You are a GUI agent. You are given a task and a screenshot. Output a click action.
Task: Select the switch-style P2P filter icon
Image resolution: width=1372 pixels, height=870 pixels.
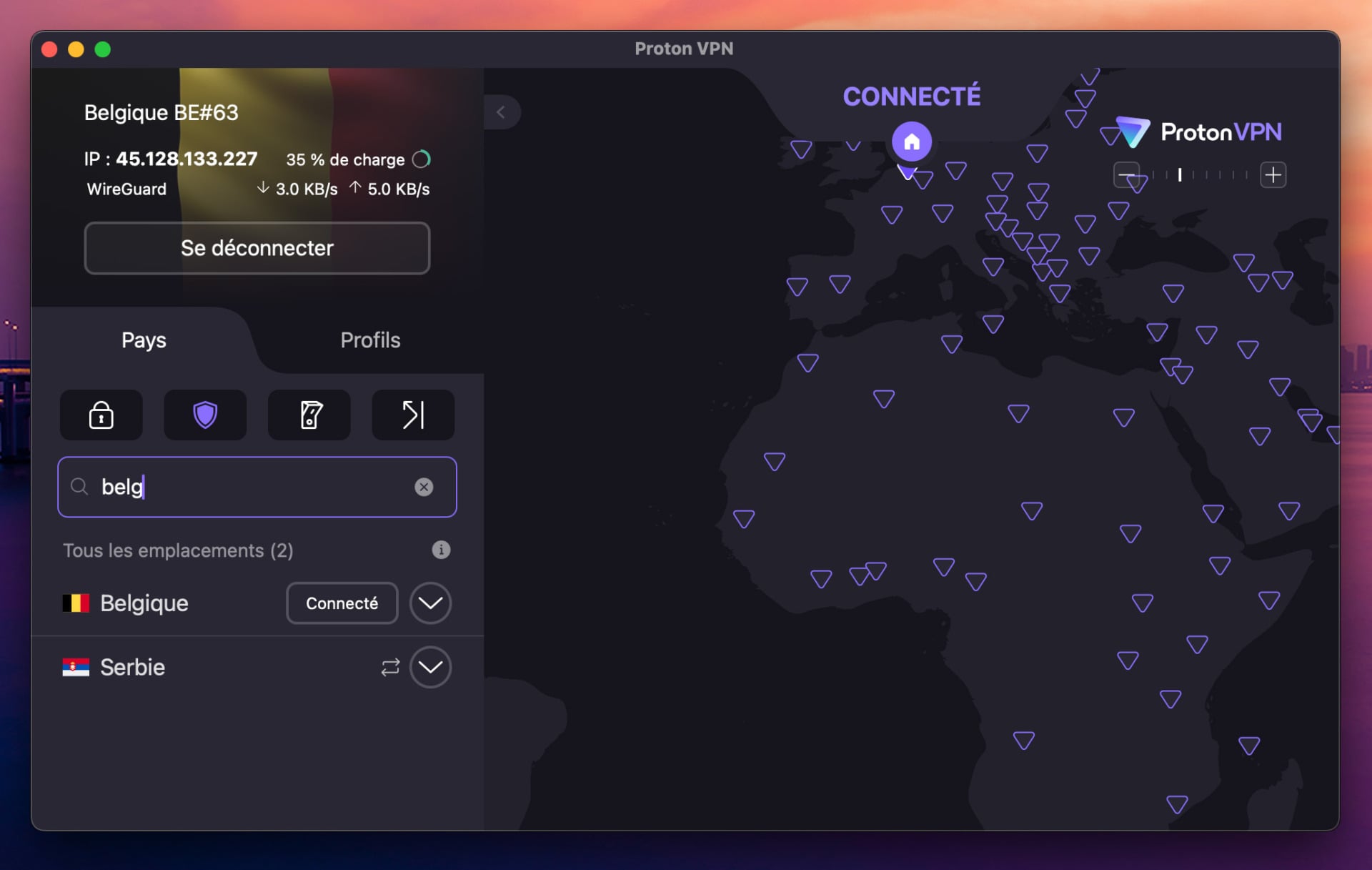pos(309,415)
